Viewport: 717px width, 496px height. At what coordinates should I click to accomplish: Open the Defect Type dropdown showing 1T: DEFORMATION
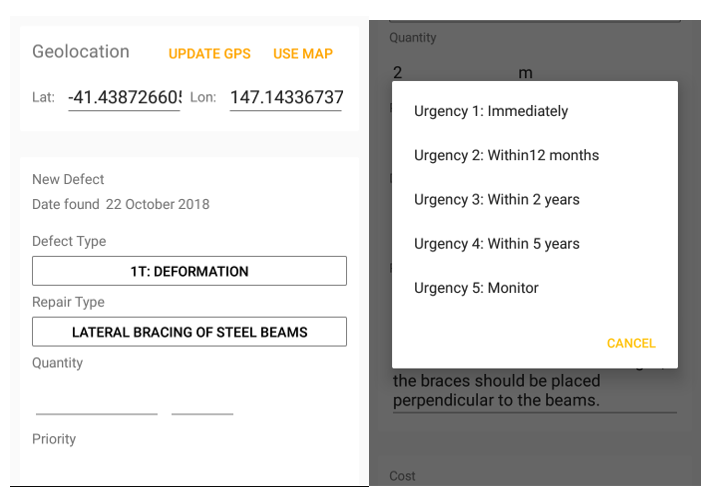(189, 271)
